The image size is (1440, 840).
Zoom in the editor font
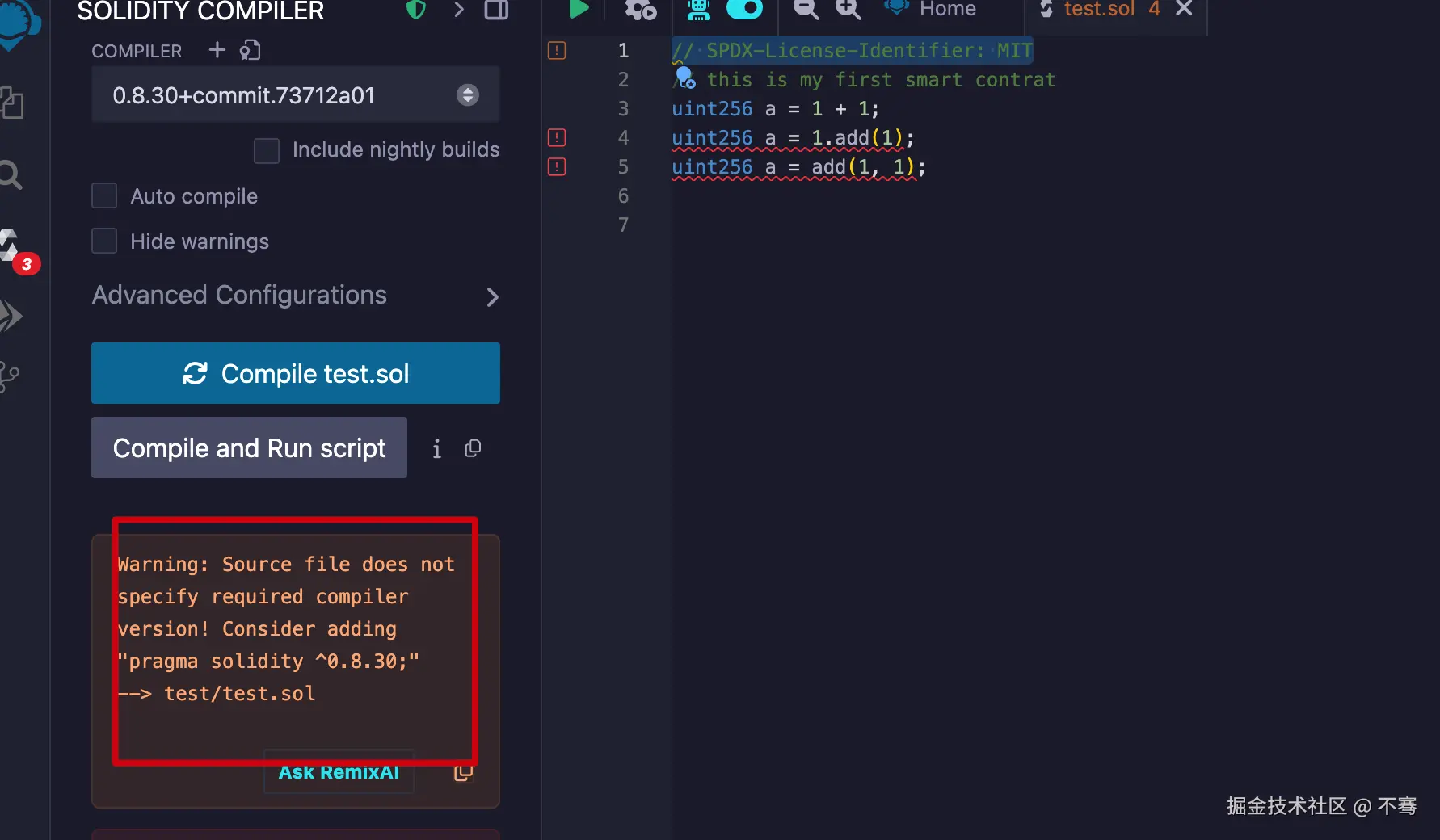[848, 10]
